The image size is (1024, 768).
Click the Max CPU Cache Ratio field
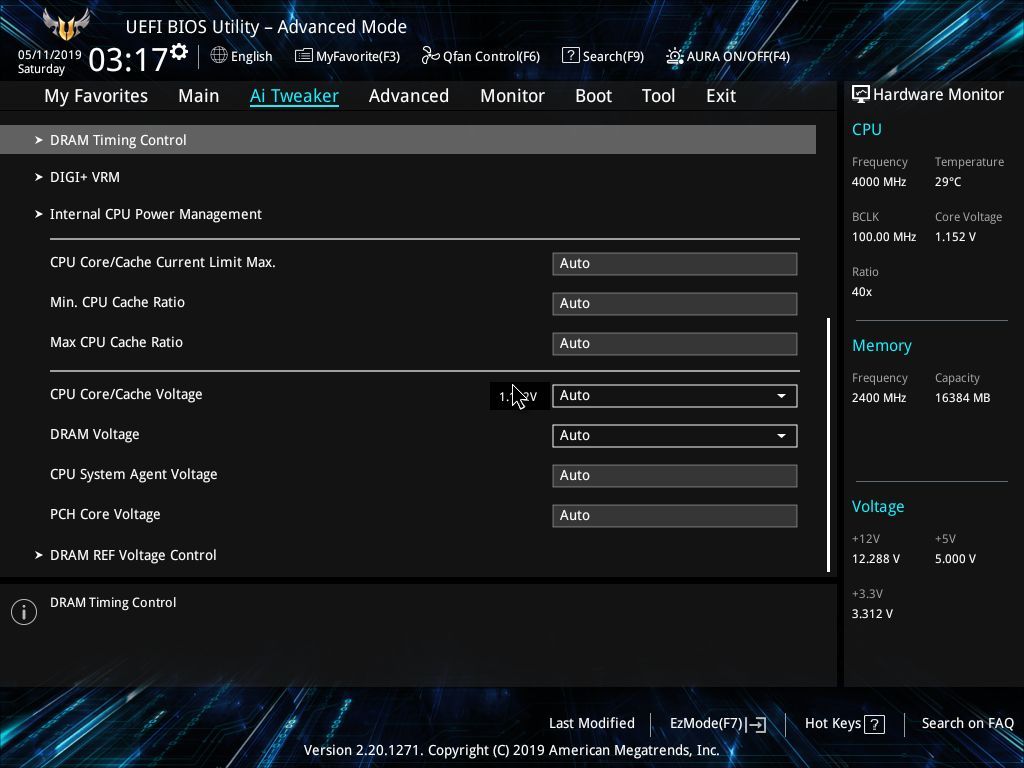click(x=675, y=344)
